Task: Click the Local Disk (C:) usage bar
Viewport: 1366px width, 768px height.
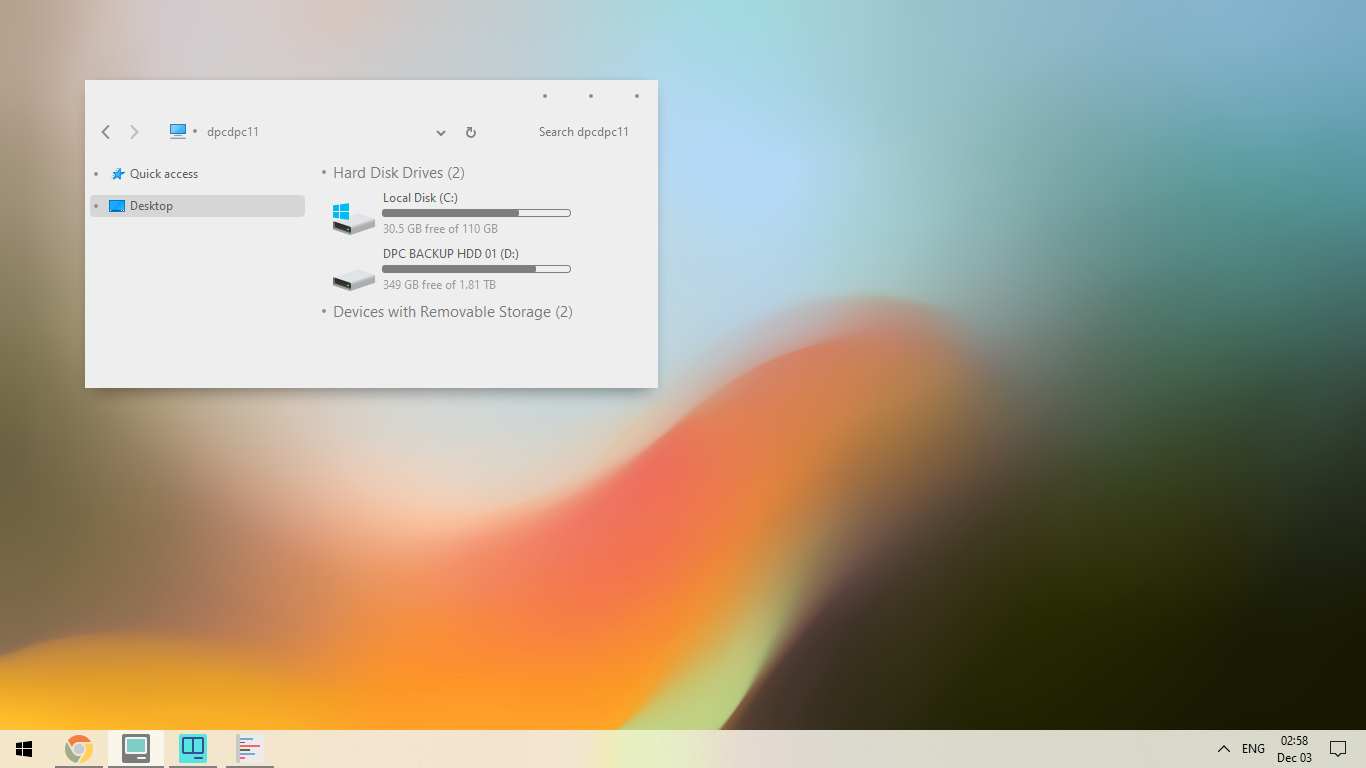Action: (x=476, y=212)
